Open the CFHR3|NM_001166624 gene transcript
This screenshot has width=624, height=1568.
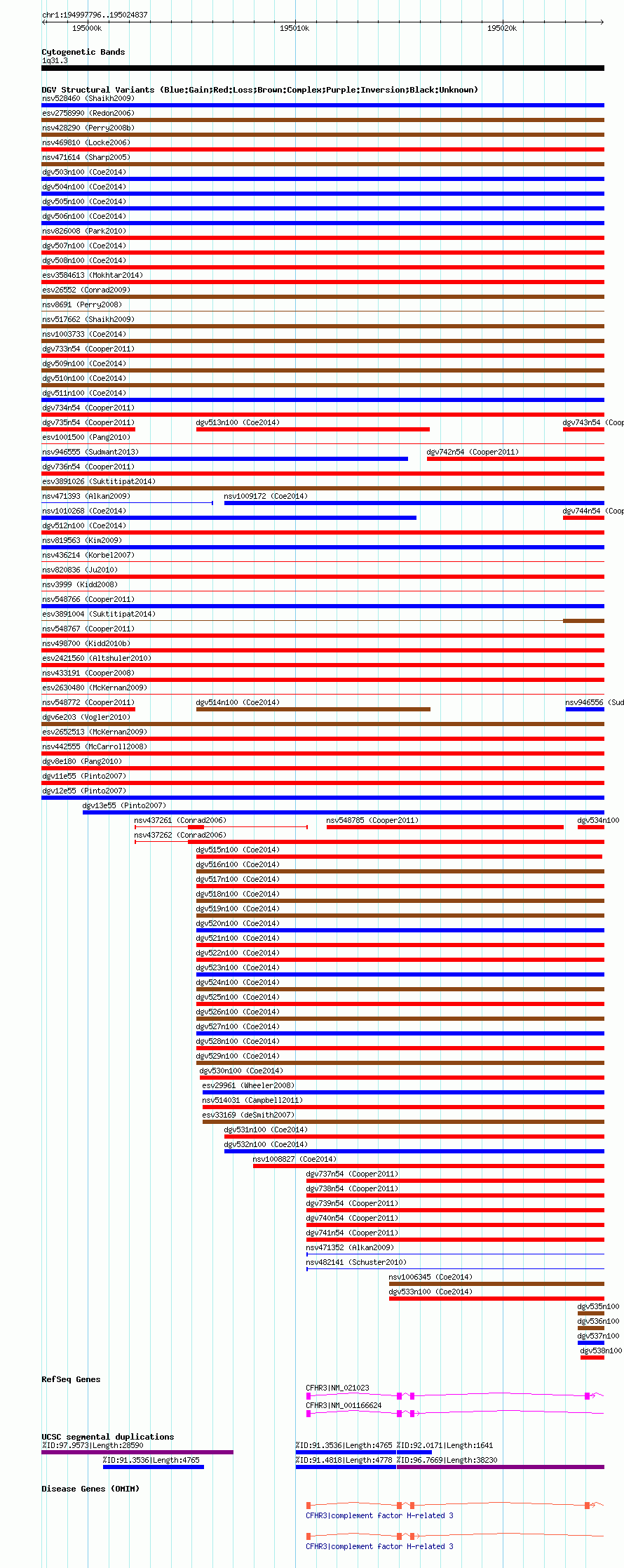coord(344,1405)
